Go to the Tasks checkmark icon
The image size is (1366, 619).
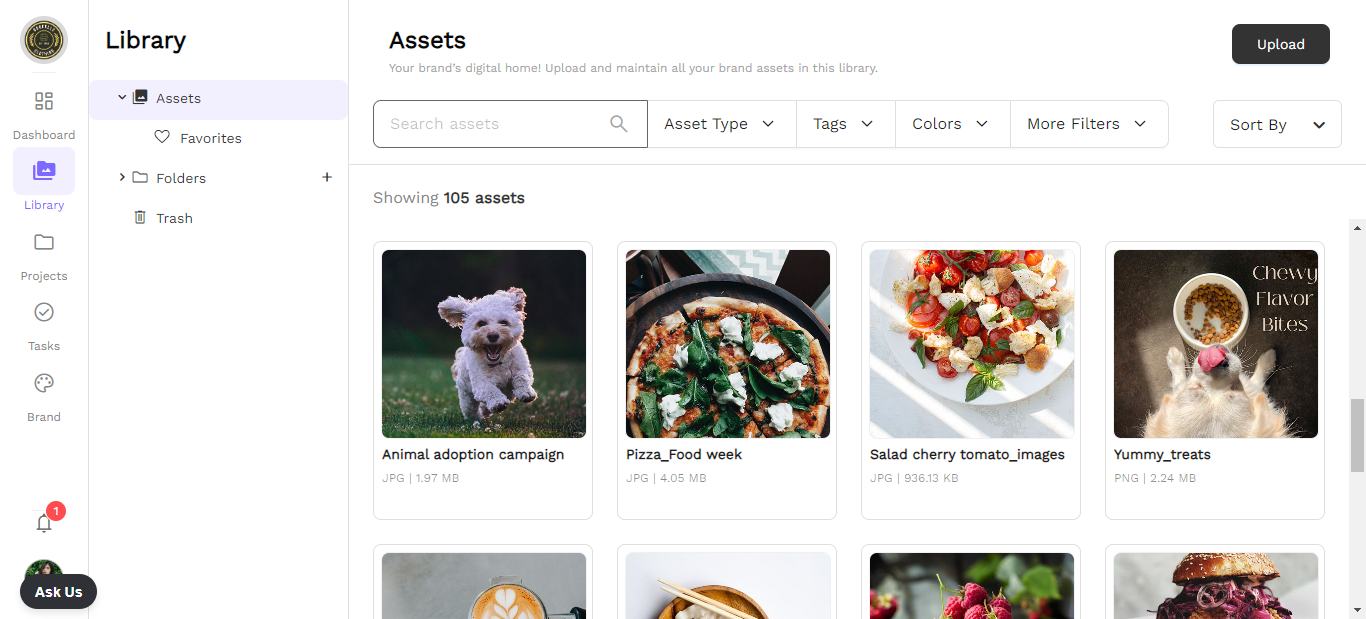(x=44, y=313)
